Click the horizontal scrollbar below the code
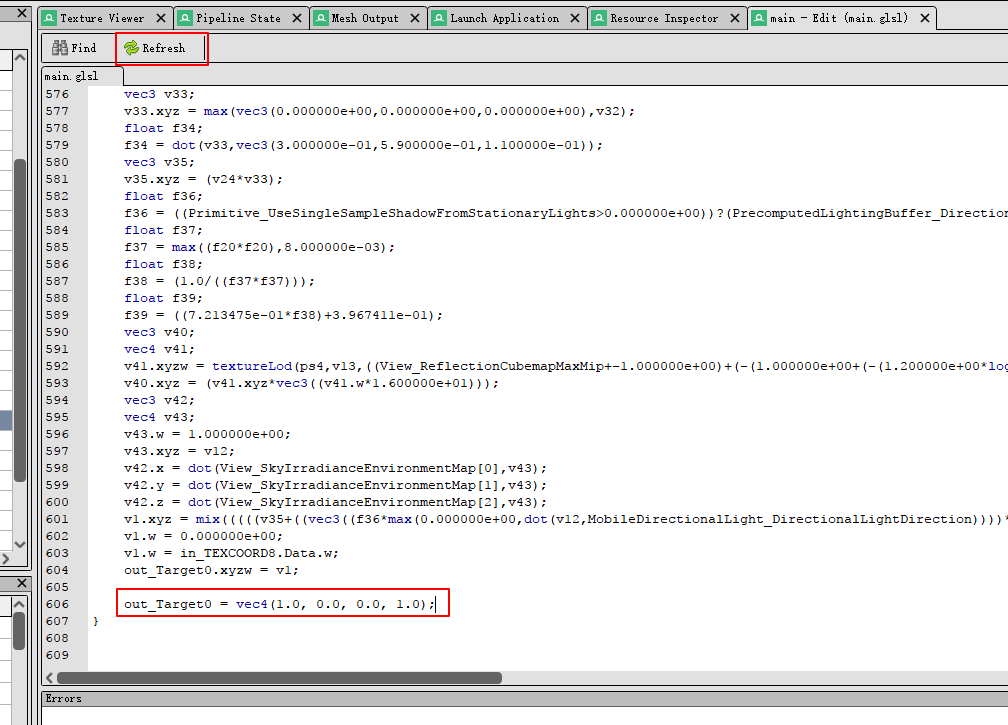 (280, 677)
